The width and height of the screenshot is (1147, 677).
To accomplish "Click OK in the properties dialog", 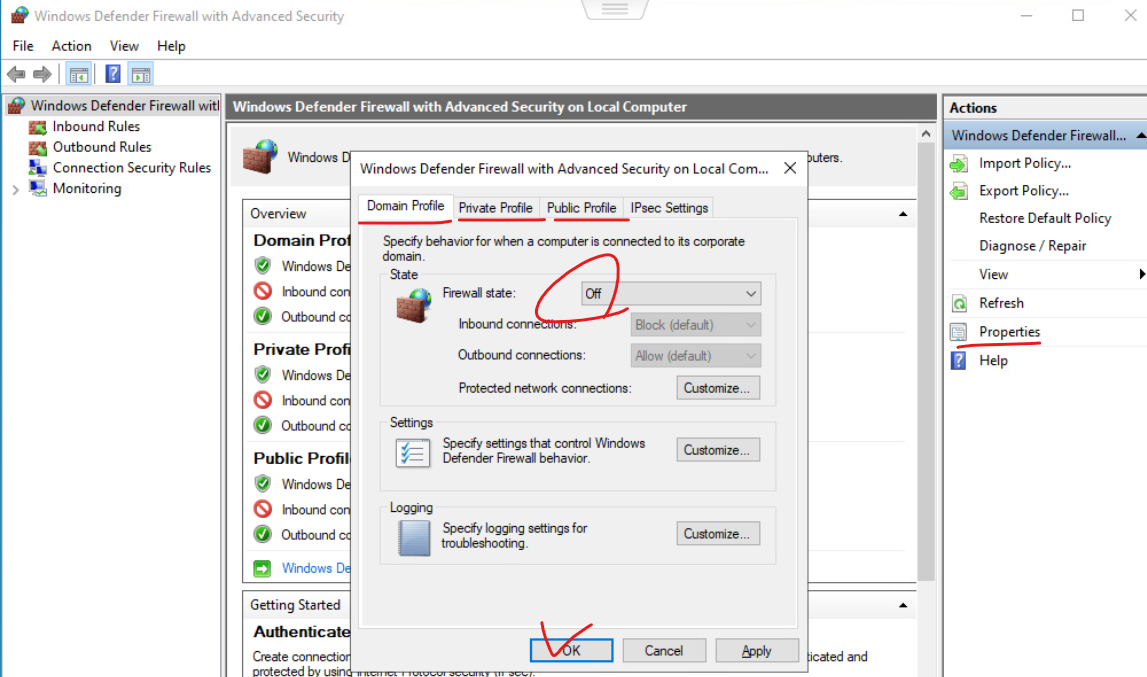I will coord(571,650).
